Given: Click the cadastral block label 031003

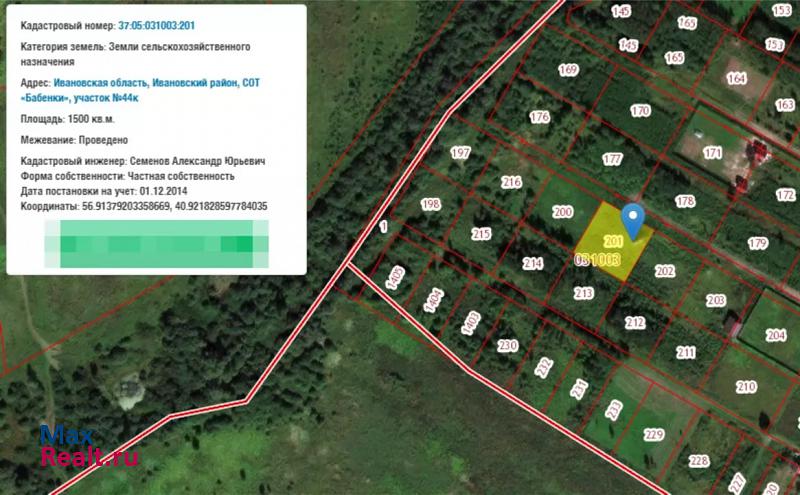Looking at the screenshot, I should tap(598, 259).
